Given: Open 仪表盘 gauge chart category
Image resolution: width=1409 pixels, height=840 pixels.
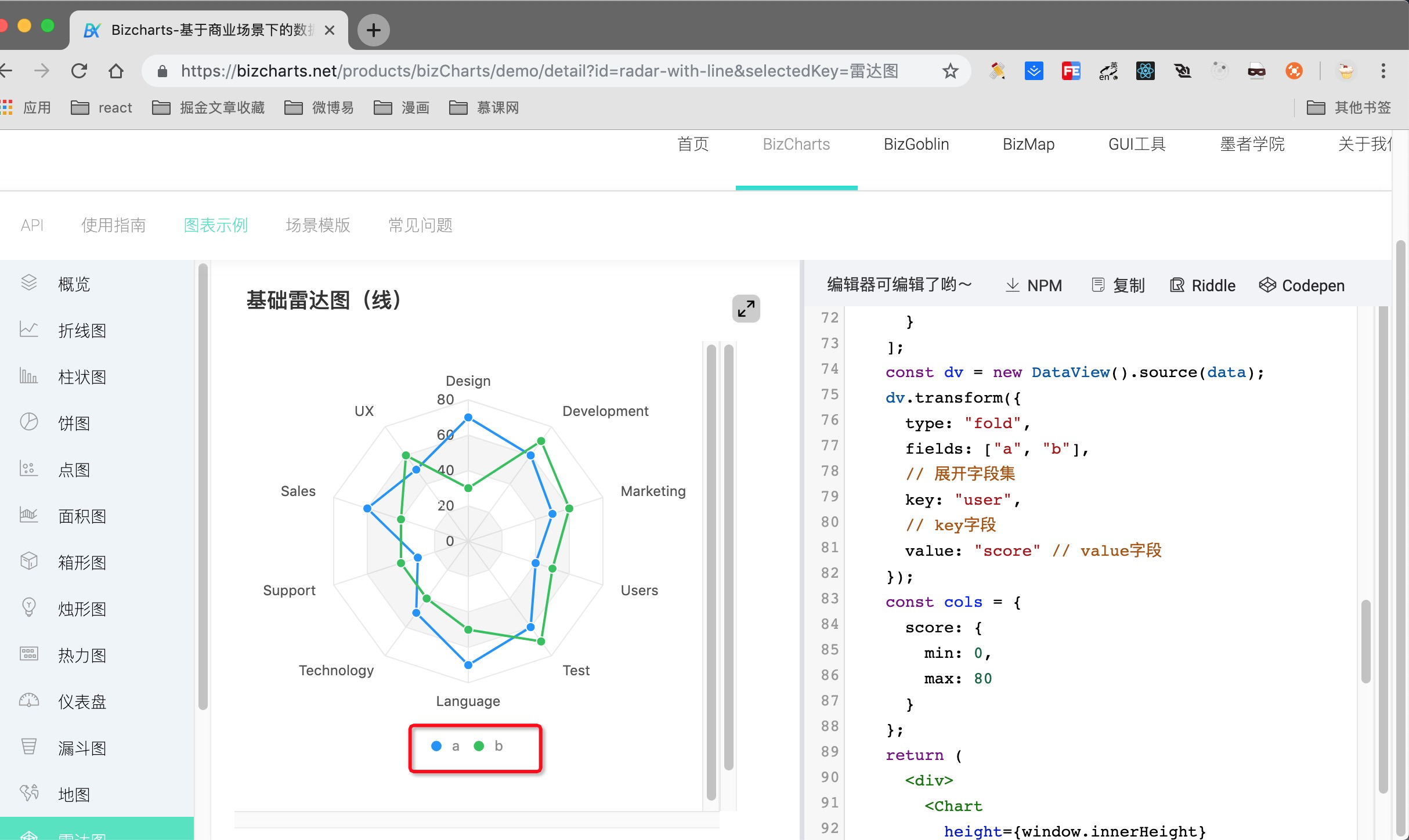Looking at the screenshot, I should point(82,701).
